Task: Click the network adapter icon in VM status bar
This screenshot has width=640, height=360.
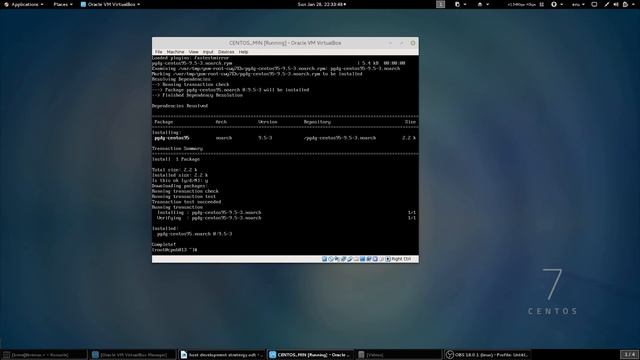Action: pos(343,259)
